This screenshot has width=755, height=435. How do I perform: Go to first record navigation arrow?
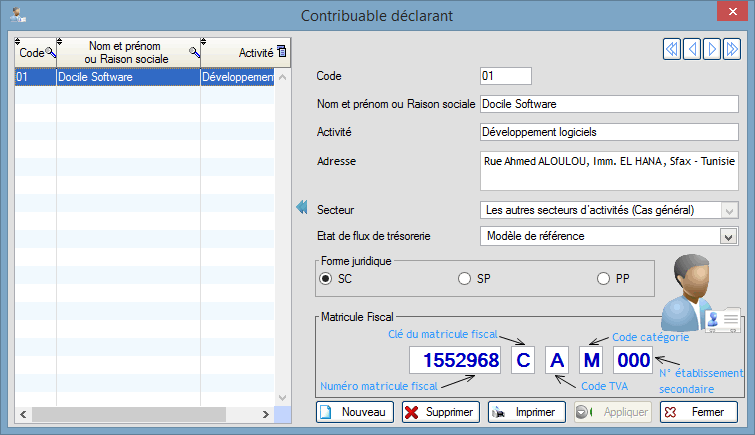pyautogui.click(x=672, y=49)
